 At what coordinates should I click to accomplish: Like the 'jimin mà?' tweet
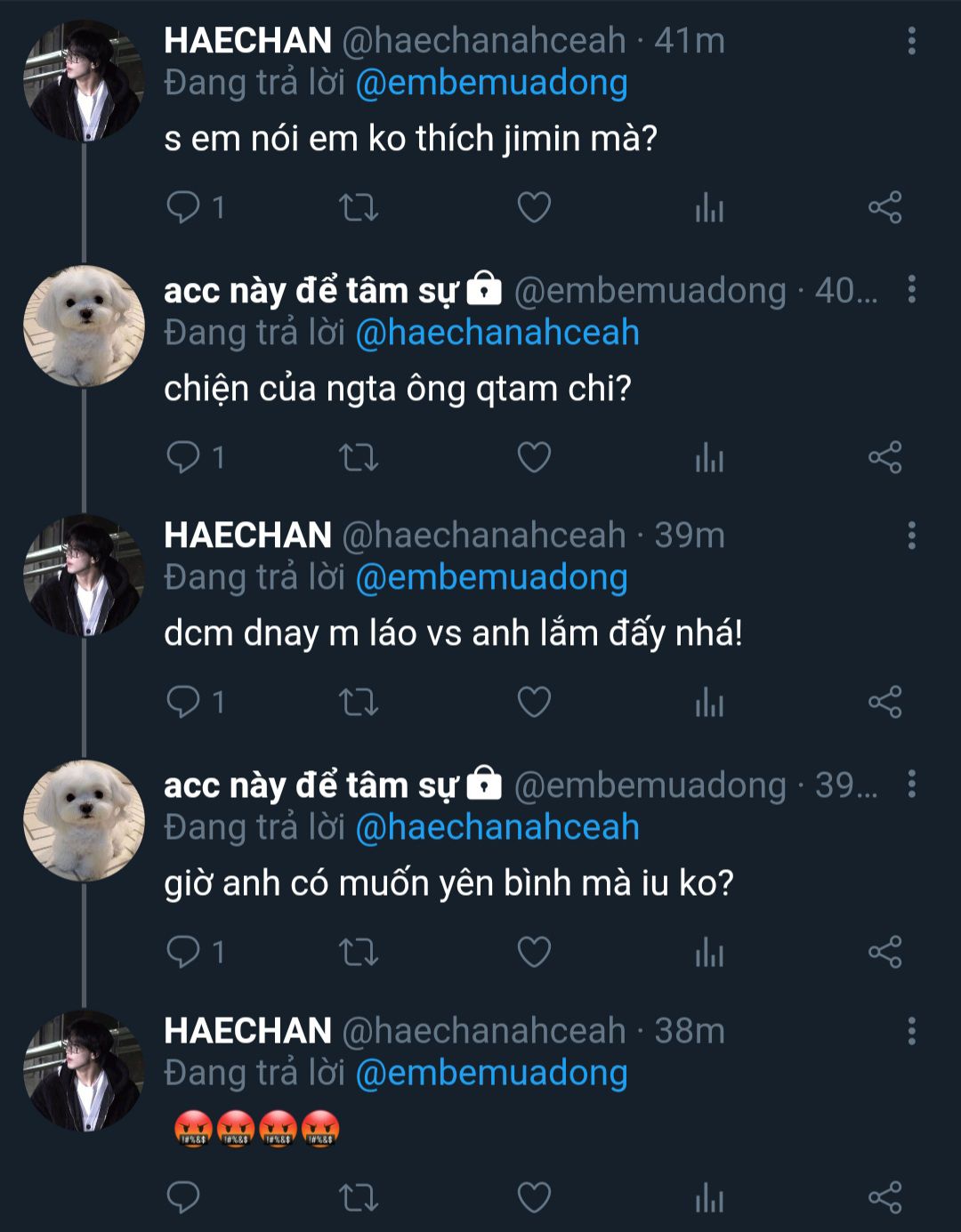pos(534,207)
